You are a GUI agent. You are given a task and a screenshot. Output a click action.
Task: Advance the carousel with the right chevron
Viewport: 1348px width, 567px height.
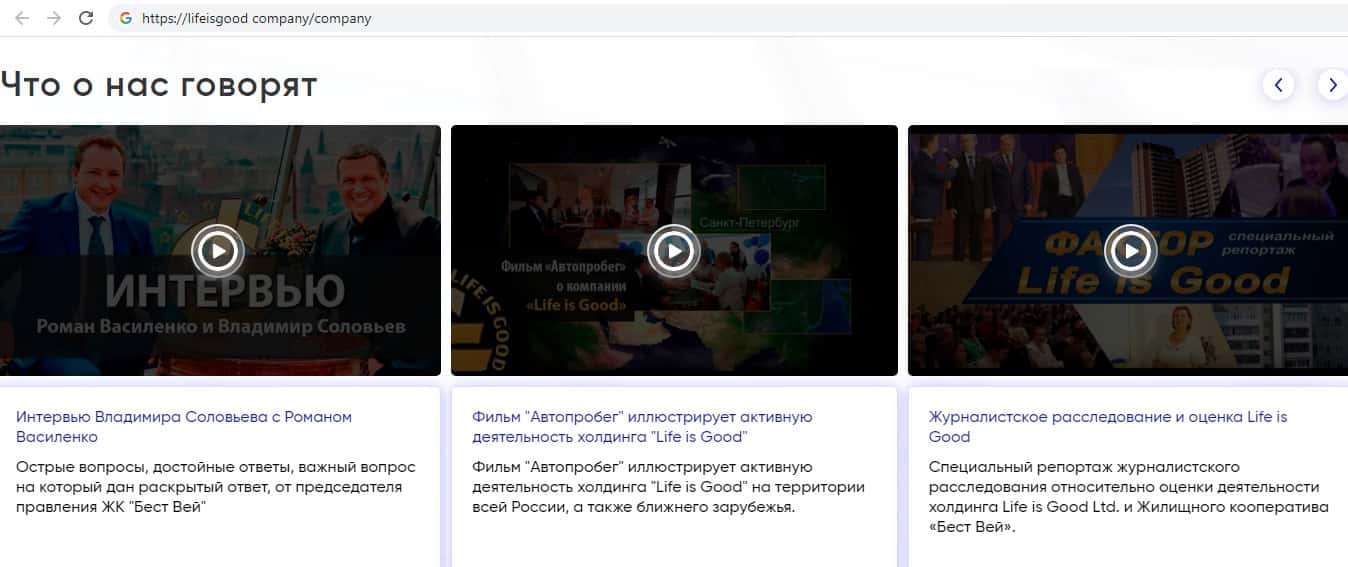(x=1332, y=85)
